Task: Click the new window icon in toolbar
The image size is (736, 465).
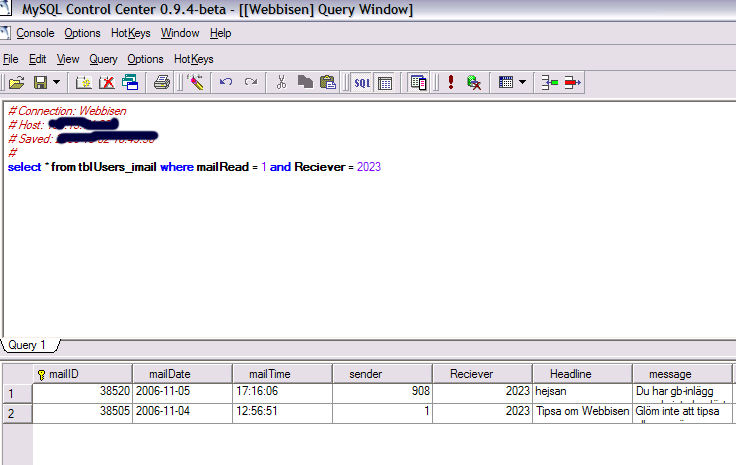Action: point(130,83)
